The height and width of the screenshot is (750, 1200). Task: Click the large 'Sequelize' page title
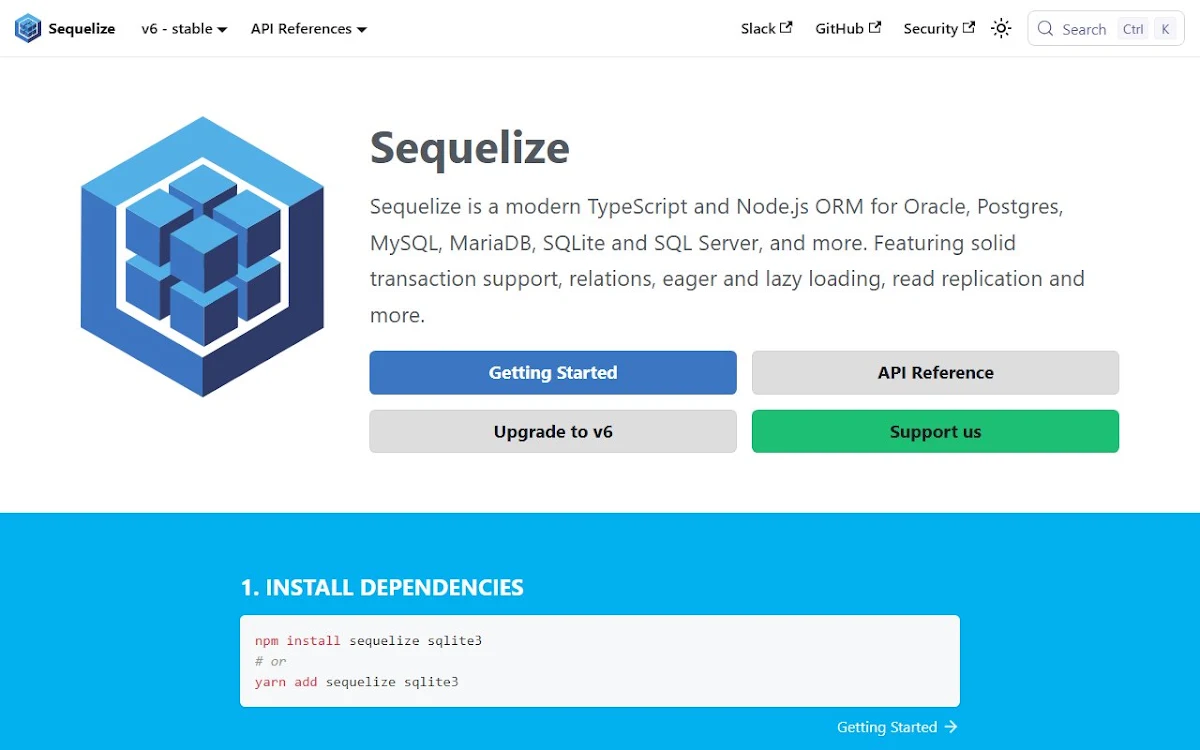click(x=470, y=148)
